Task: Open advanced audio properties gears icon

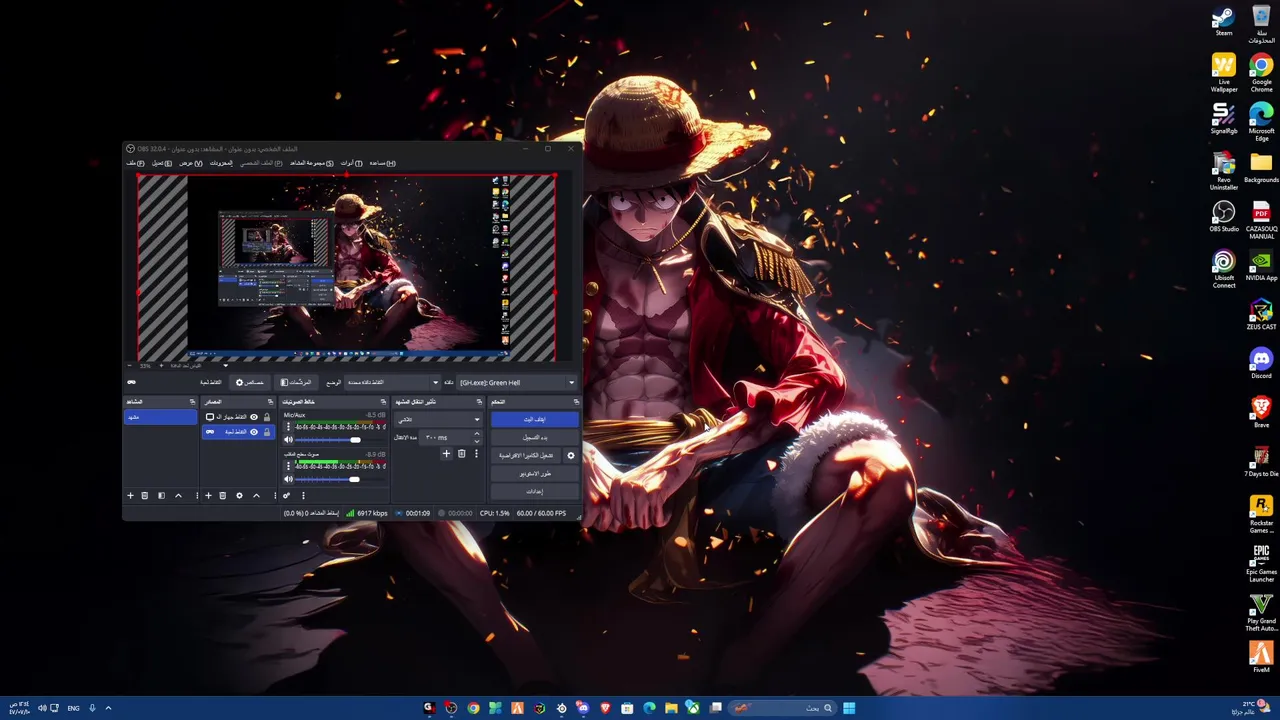Action: [x=286, y=496]
